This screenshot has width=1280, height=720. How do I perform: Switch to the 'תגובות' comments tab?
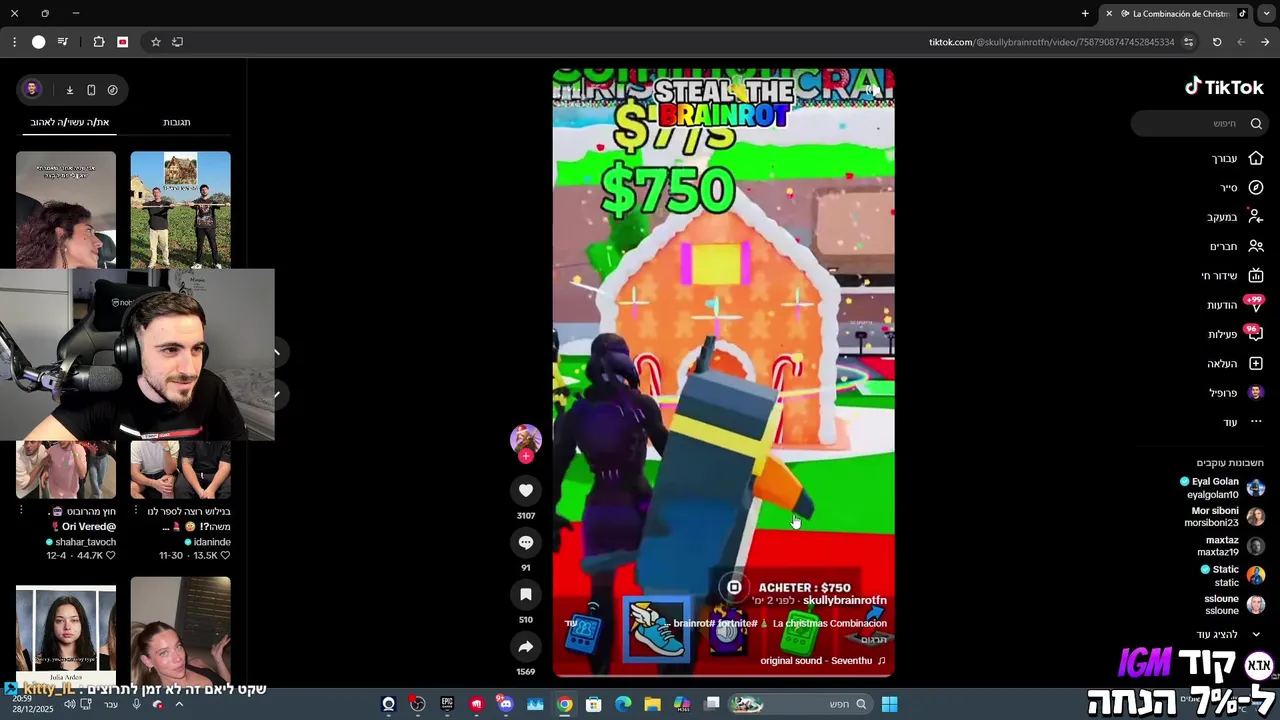[177, 122]
